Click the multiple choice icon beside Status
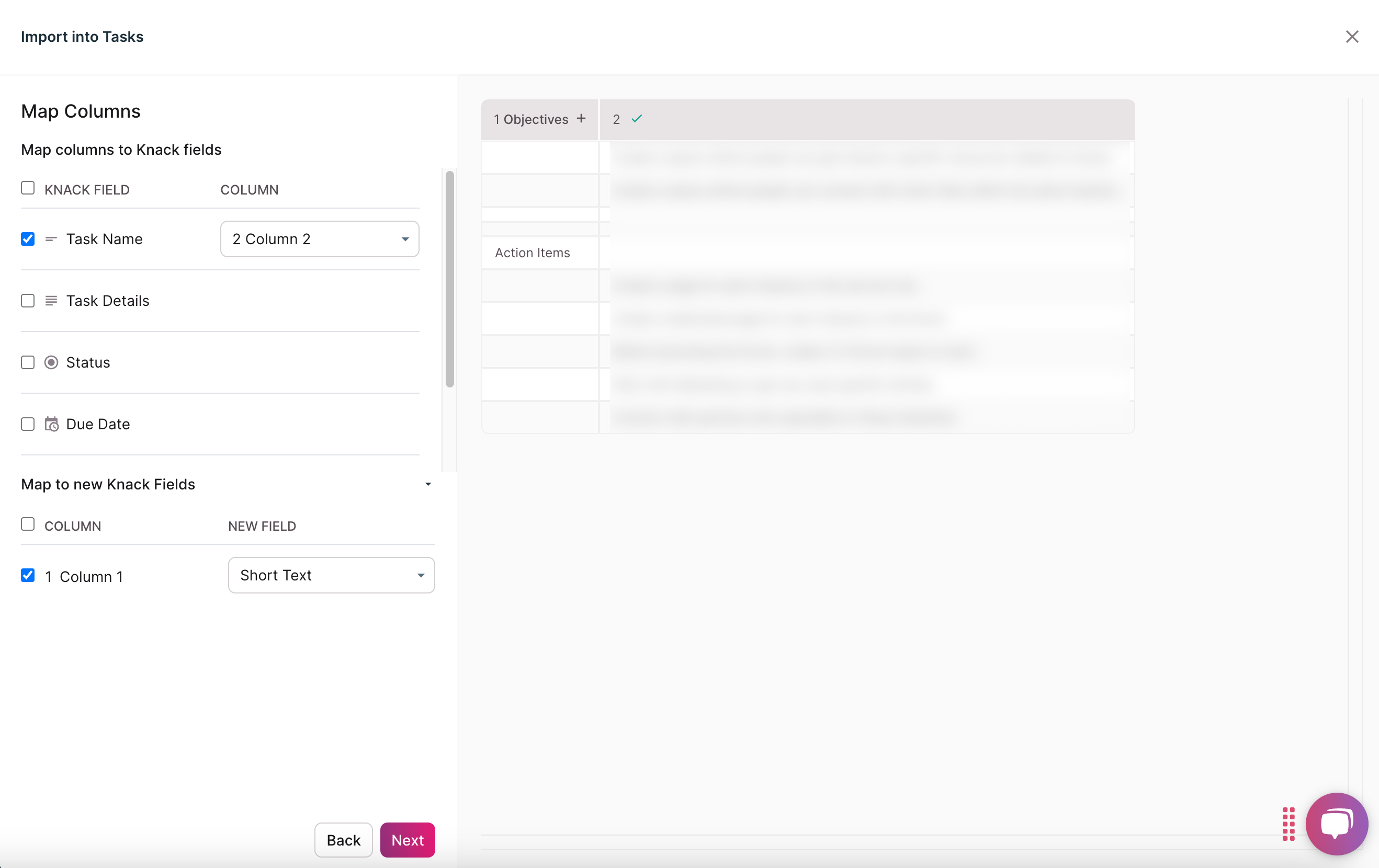 click(52, 362)
